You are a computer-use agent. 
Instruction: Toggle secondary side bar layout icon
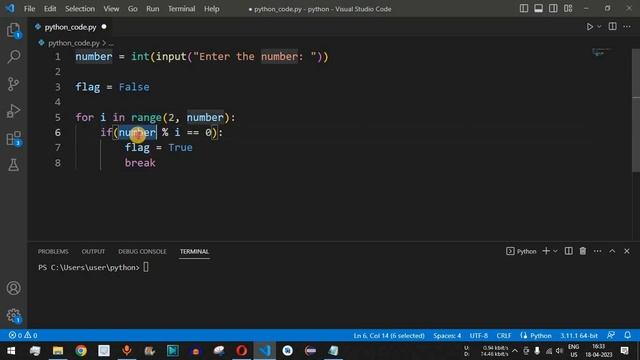(553, 9)
